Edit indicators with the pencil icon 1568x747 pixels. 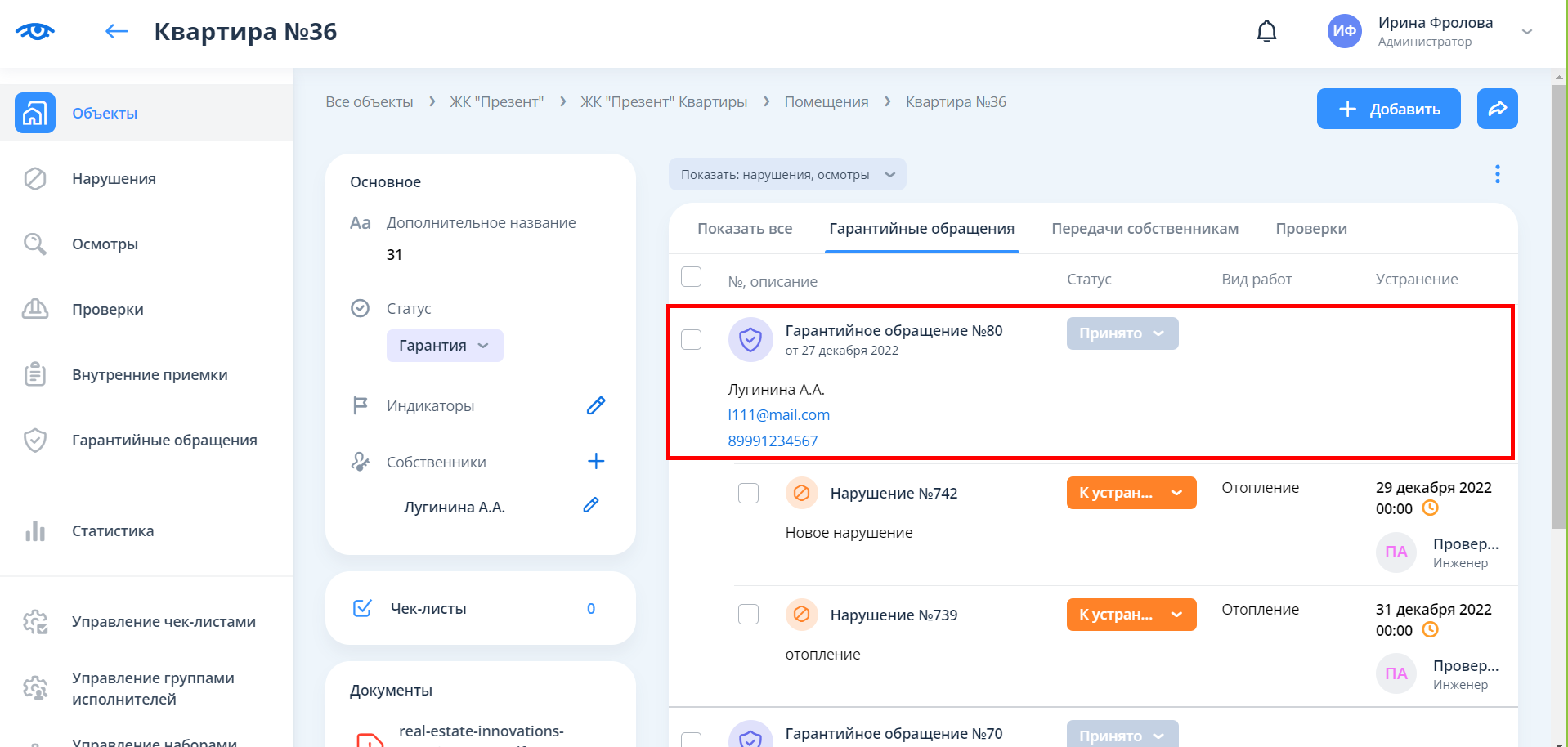click(x=596, y=405)
